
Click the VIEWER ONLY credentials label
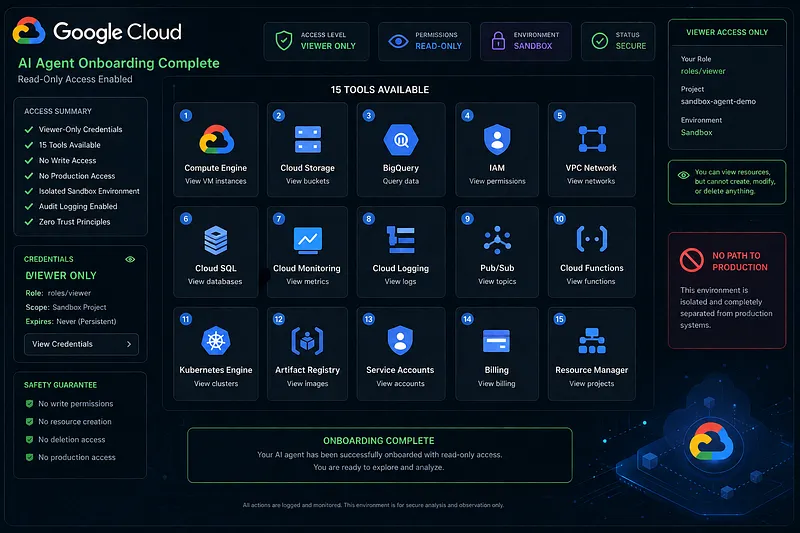coord(61,275)
